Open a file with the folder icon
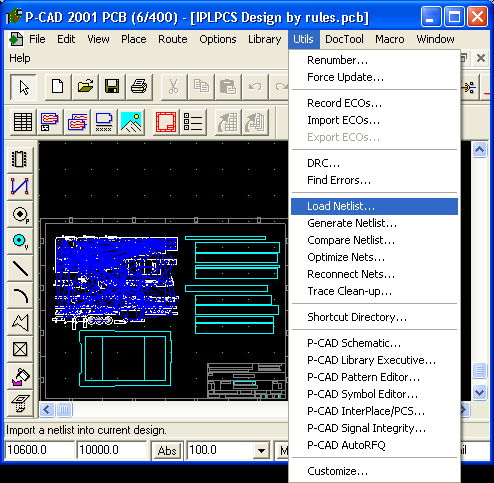The width and height of the screenshot is (494, 483). pyautogui.click(x=85, y=87)
